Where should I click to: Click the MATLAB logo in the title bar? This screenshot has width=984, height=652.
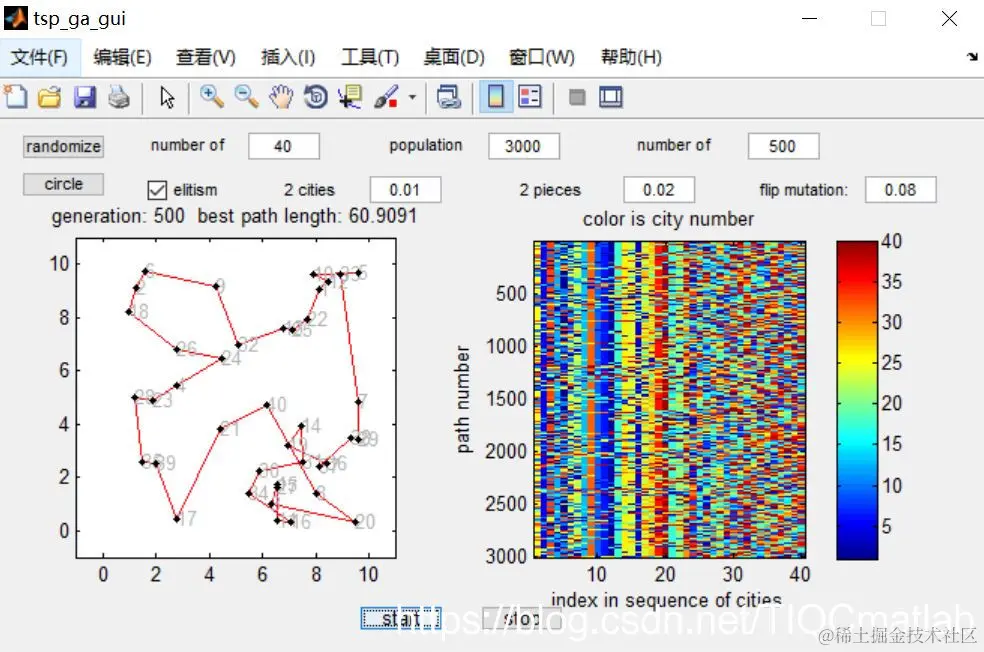click(x=16, y=18)
